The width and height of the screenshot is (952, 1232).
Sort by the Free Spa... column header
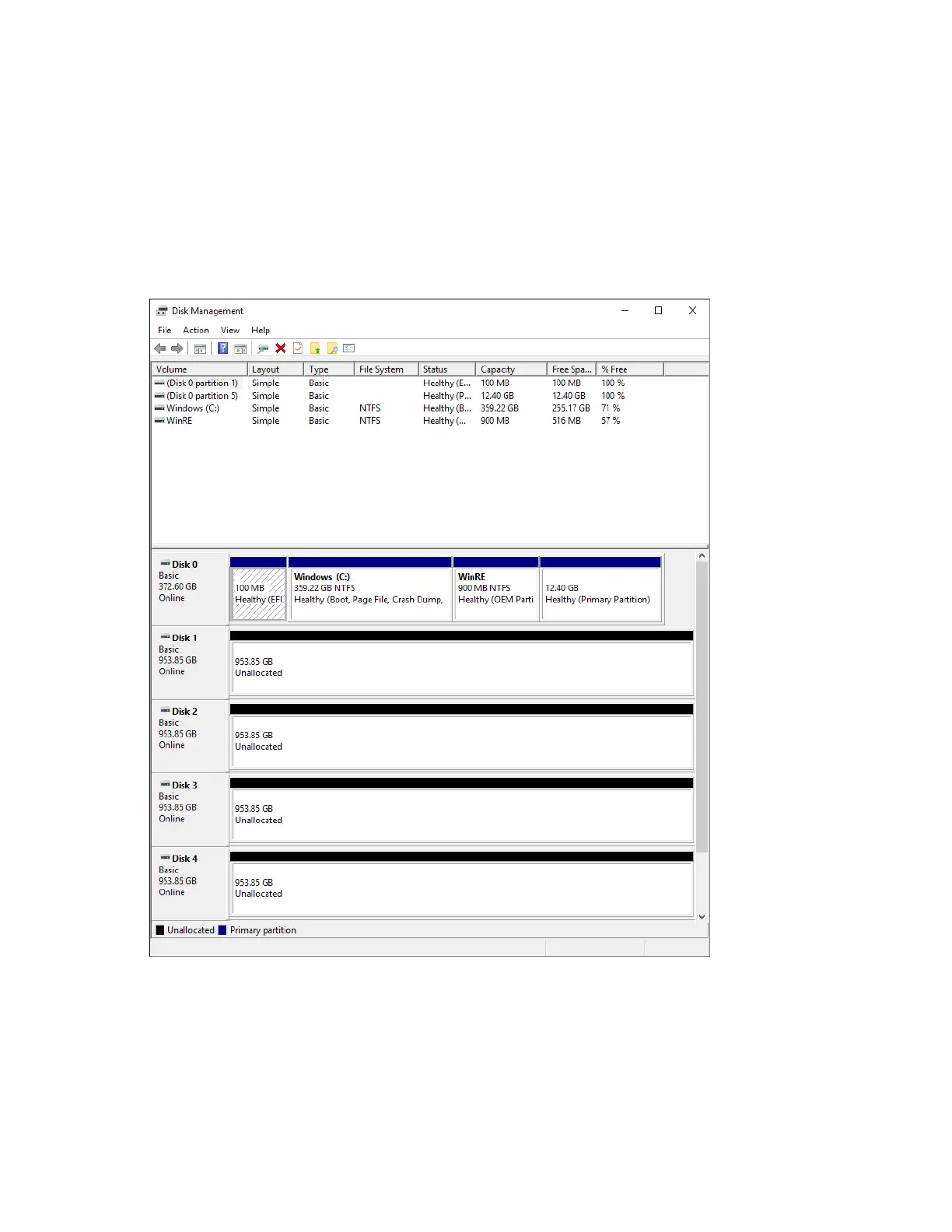tap(572, 369)
